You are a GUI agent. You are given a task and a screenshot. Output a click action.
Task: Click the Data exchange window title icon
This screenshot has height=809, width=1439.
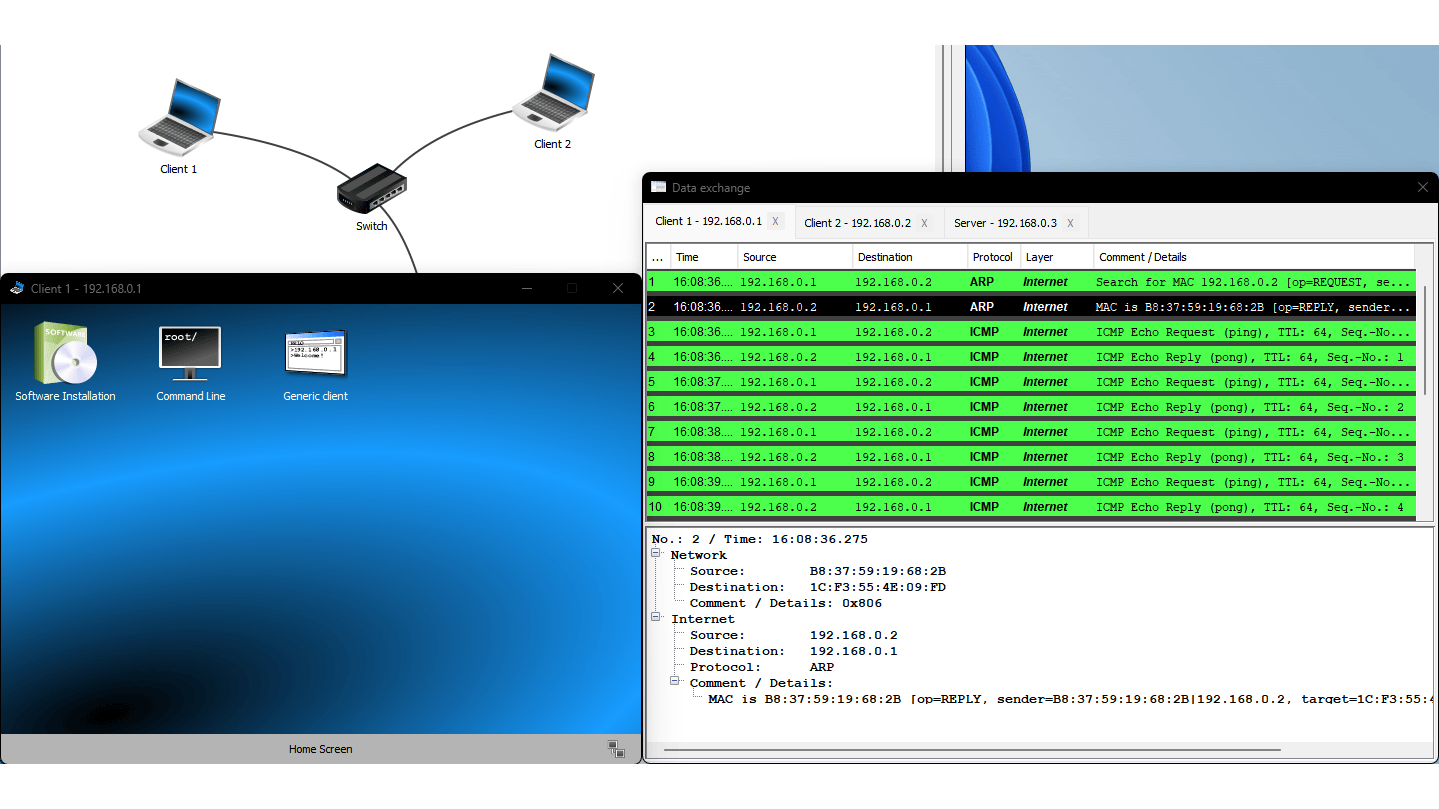(658, 187)
